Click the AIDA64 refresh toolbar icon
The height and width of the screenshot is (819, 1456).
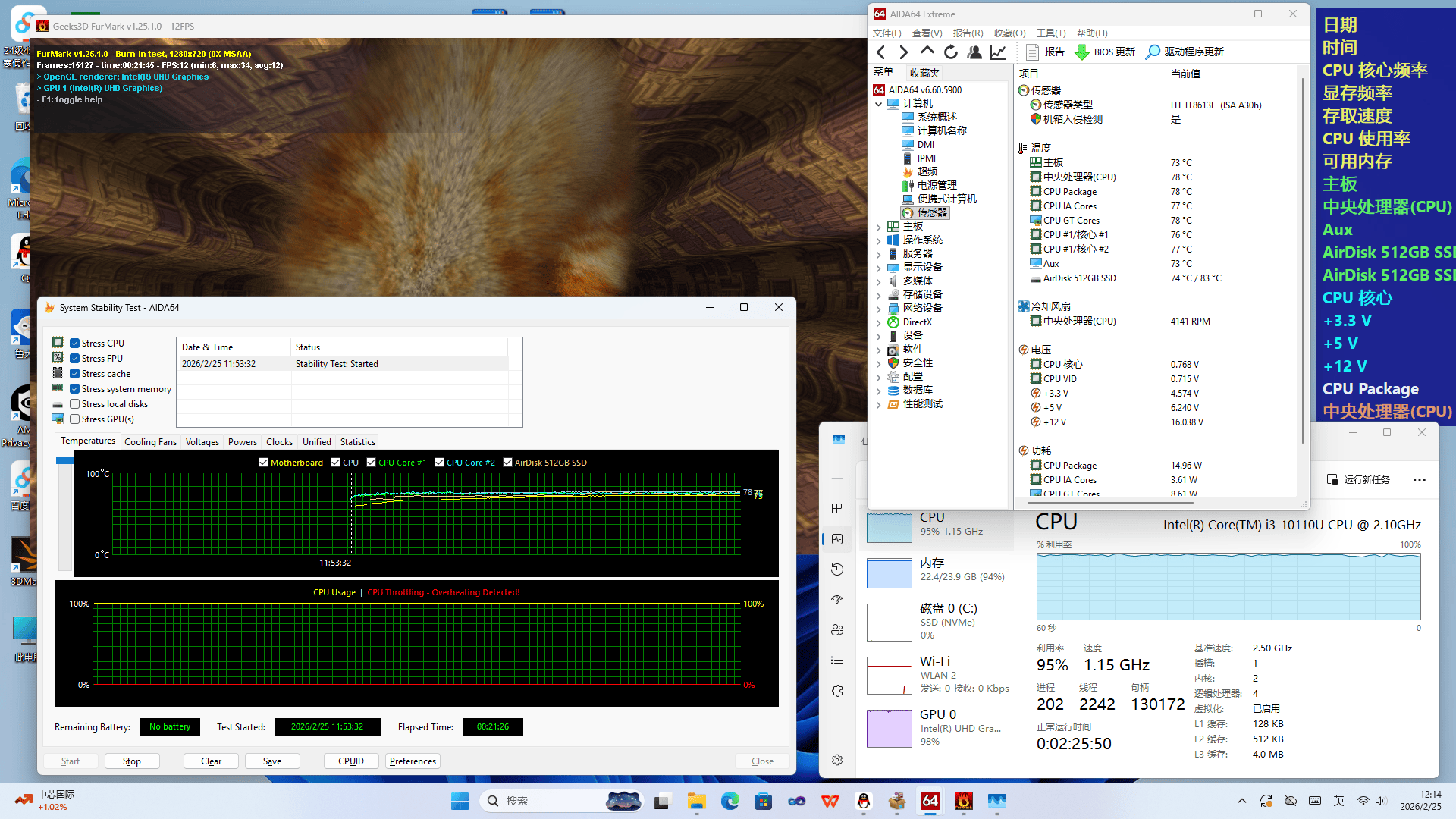(x=951, y=52)
